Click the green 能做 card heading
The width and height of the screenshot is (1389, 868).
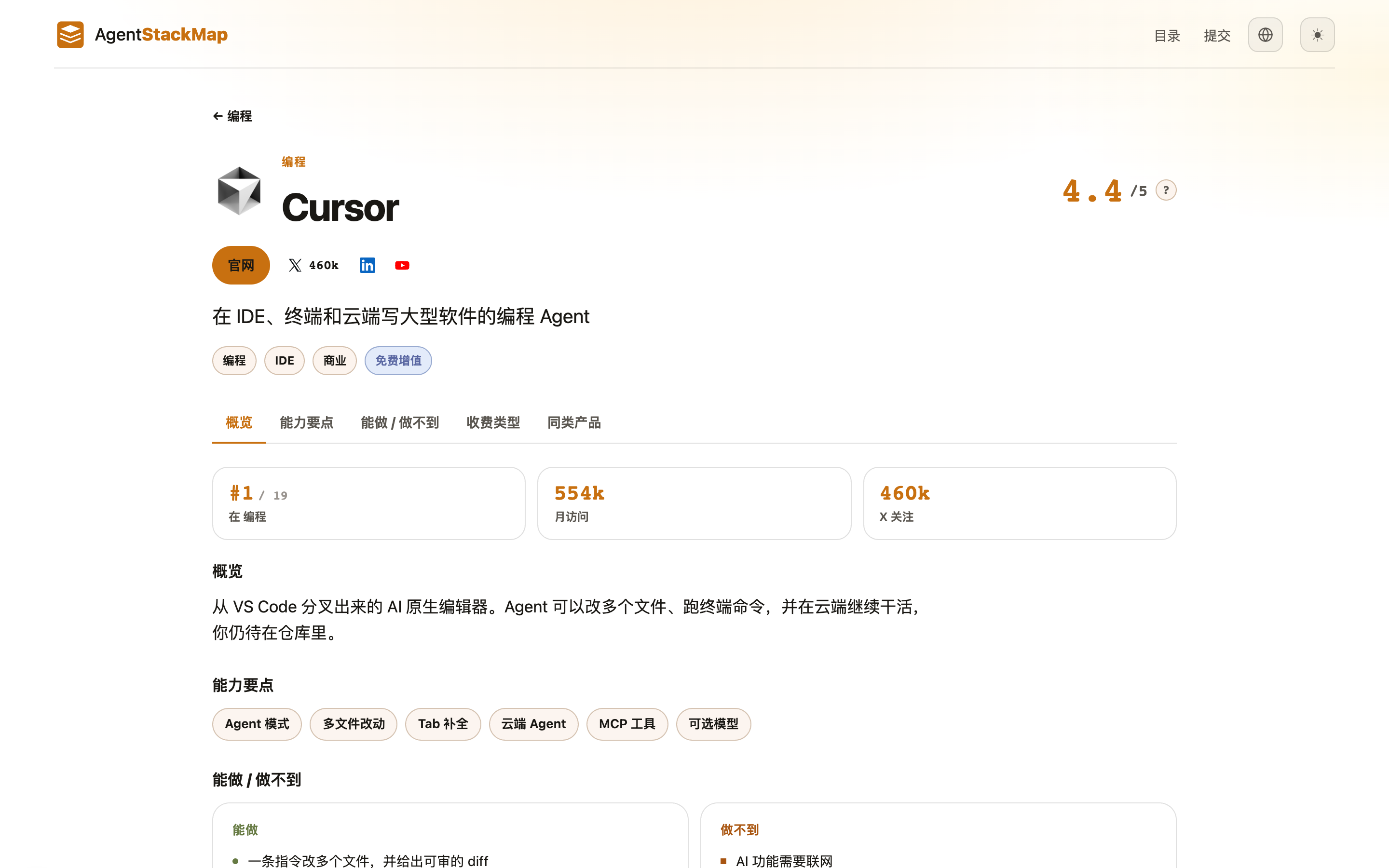245,829
